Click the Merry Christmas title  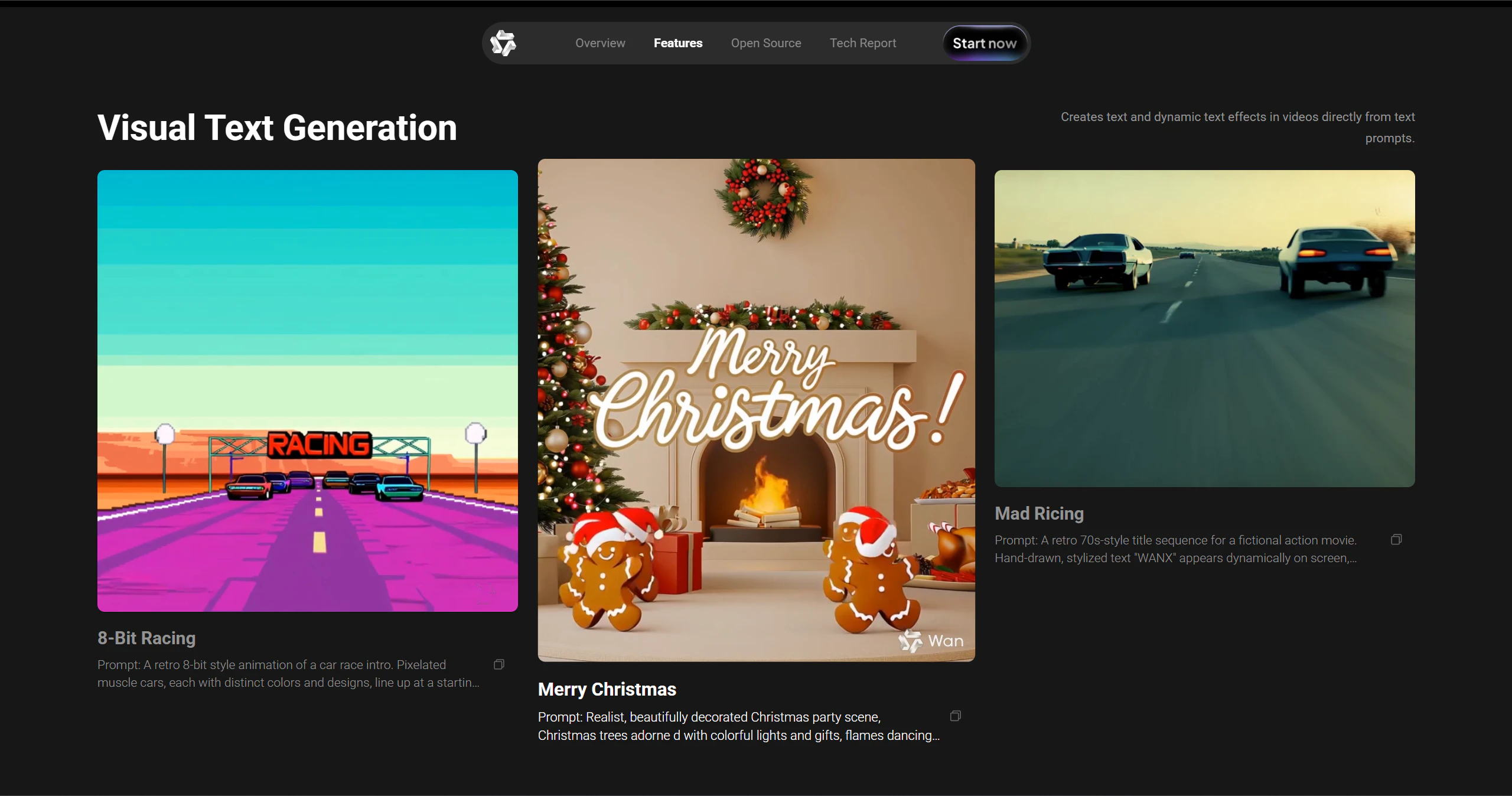pos(607,689)
